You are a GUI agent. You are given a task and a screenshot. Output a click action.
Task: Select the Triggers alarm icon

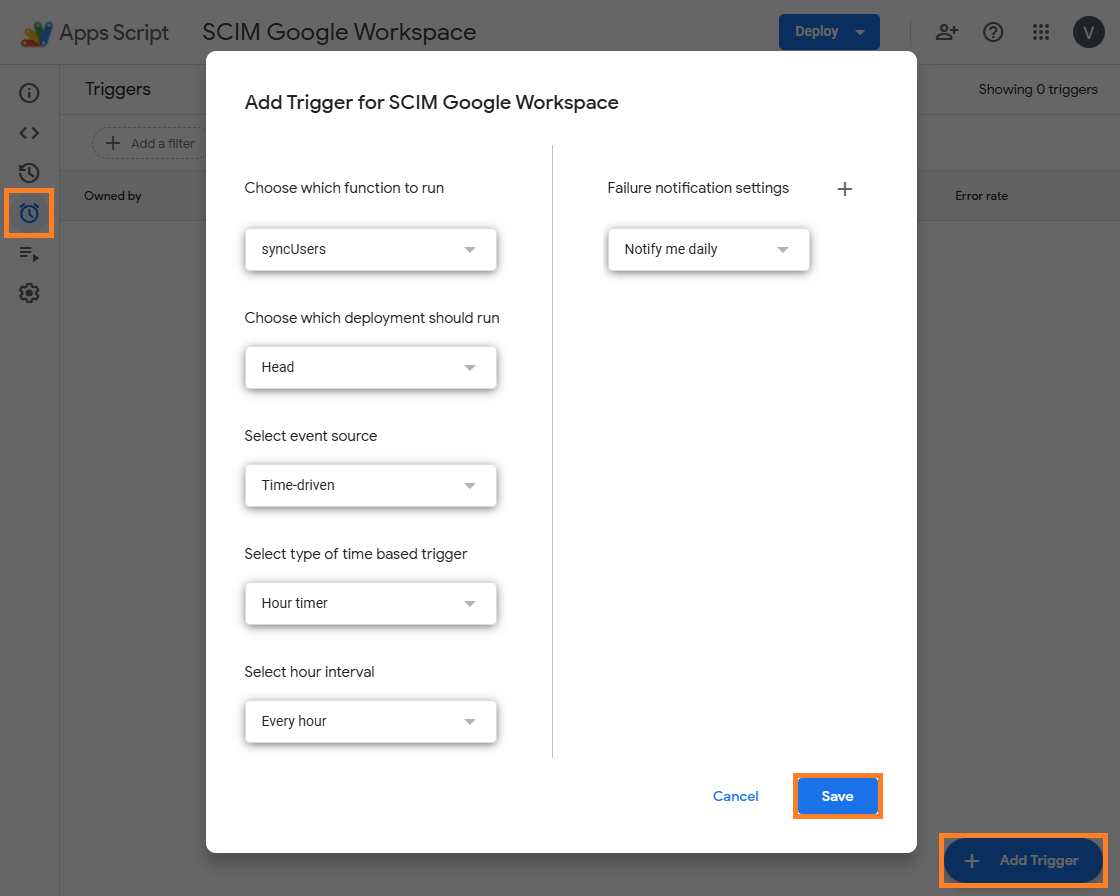point(28,213)
